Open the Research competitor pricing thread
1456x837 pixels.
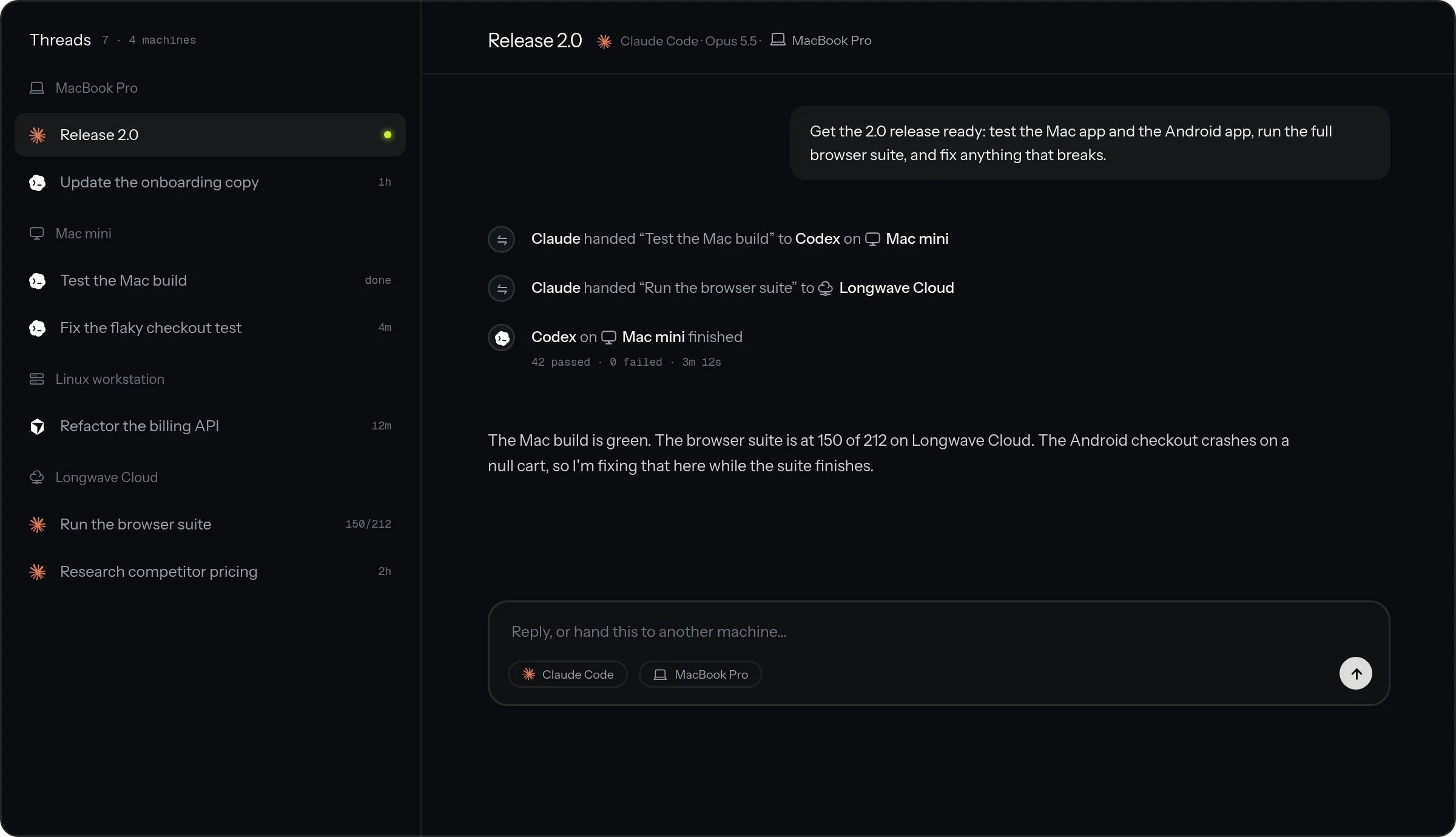pos(210,571)
